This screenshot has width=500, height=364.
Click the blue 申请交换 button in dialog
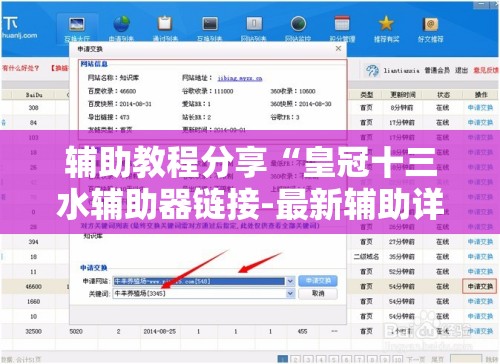(318, 281)
